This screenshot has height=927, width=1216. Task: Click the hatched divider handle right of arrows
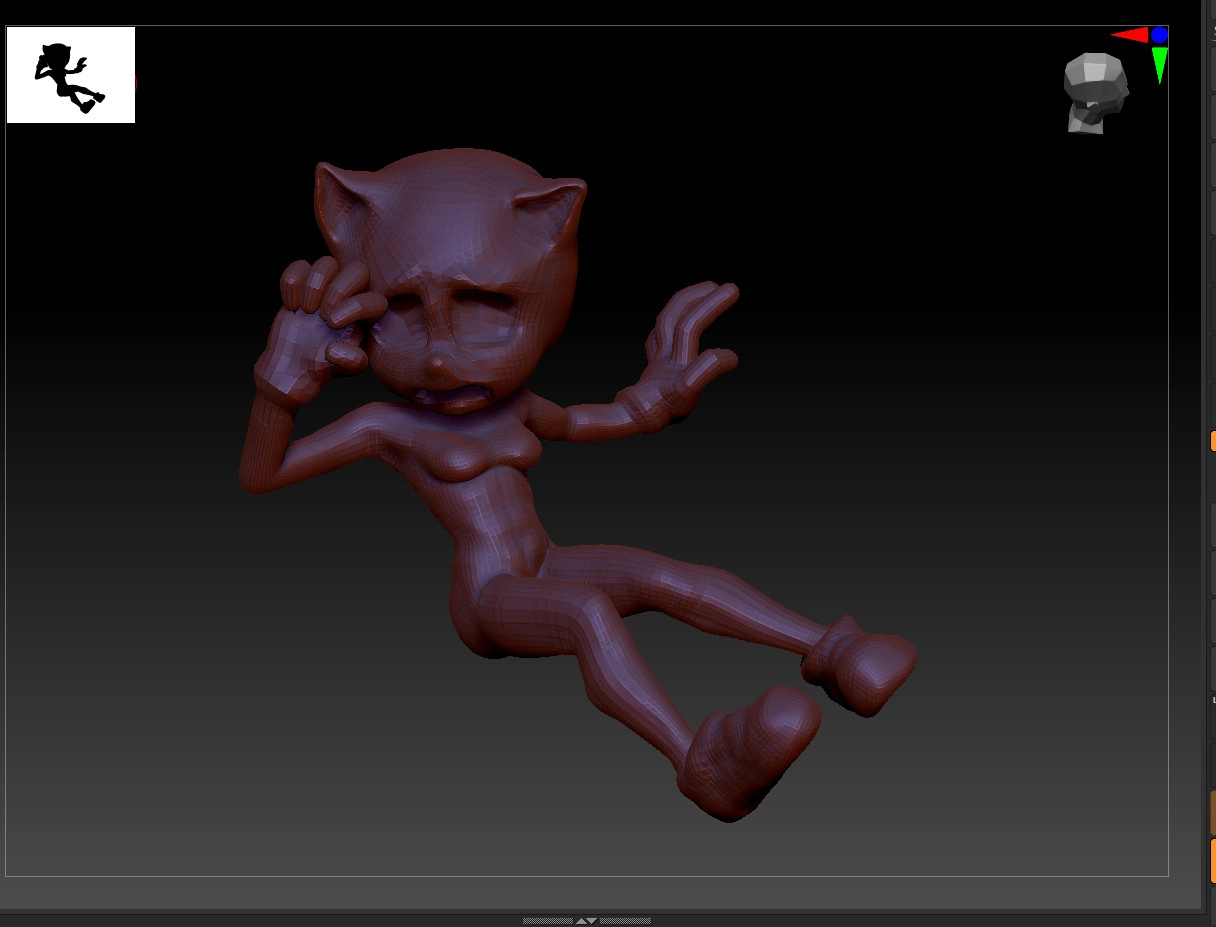click(626, 920)
